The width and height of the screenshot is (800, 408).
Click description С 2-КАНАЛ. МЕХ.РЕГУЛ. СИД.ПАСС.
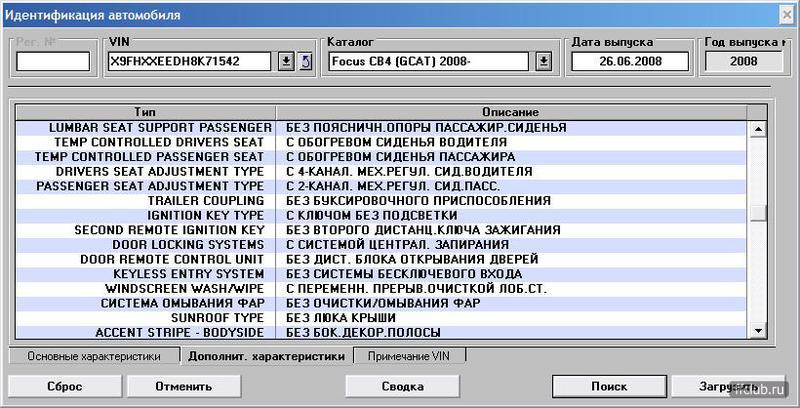coord(393,186)
